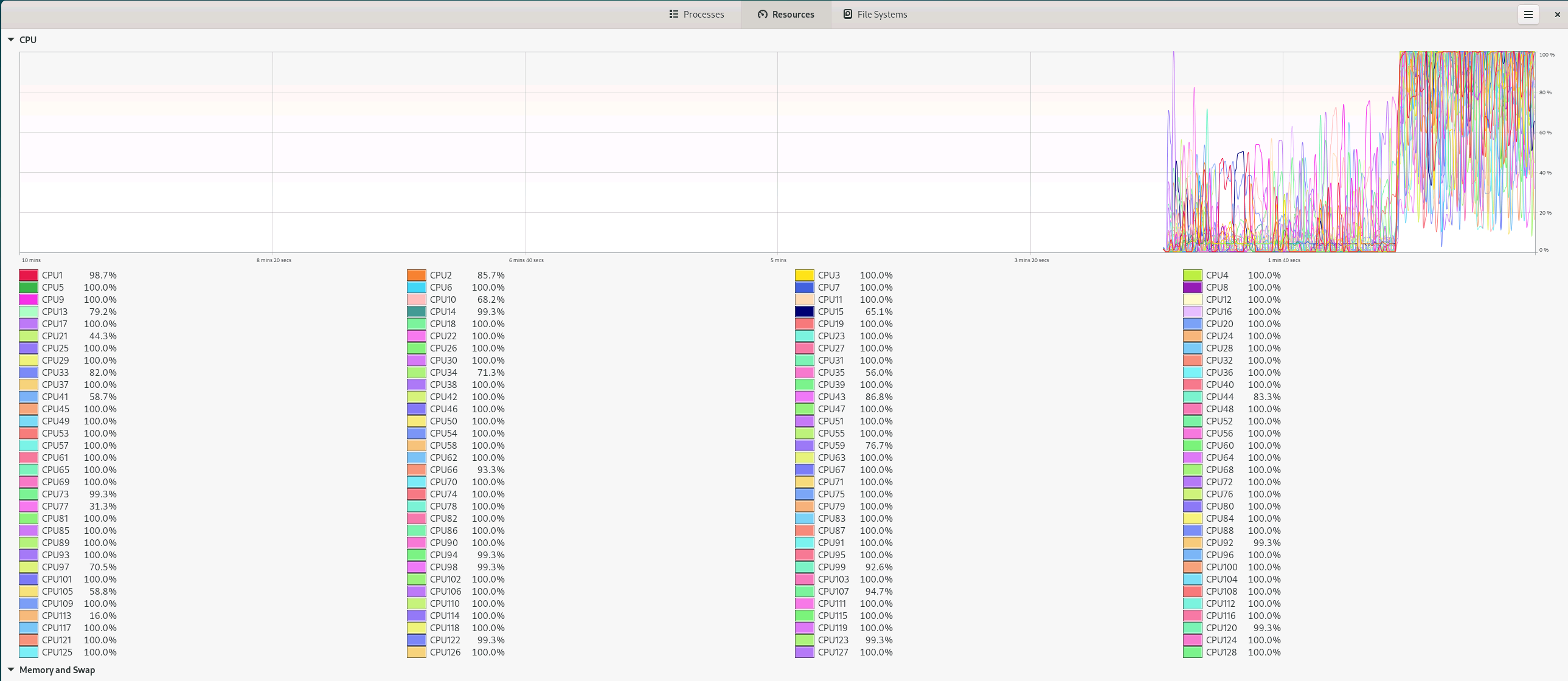
Task: Change the CPU2 orange color swatch
Action: coord(417,275)
